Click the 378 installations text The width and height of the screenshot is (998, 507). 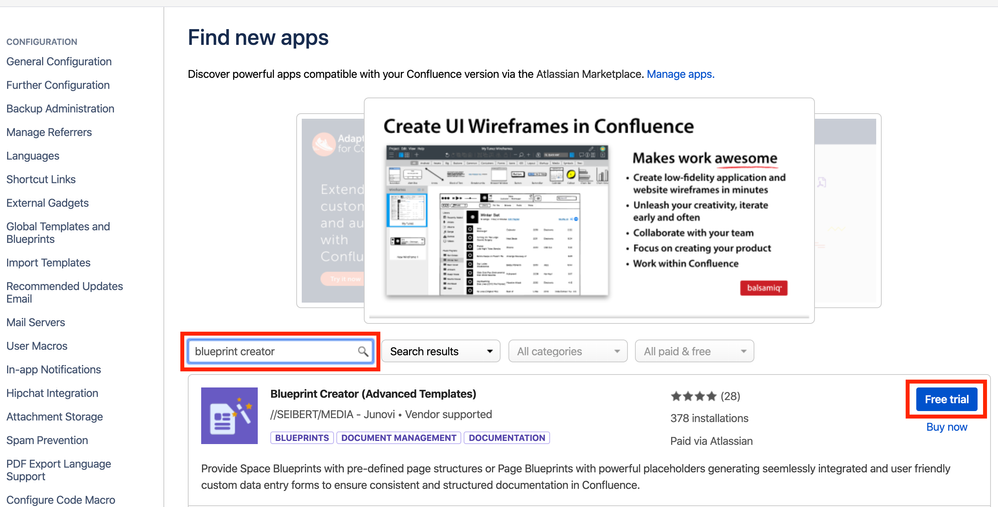[709, 419]
